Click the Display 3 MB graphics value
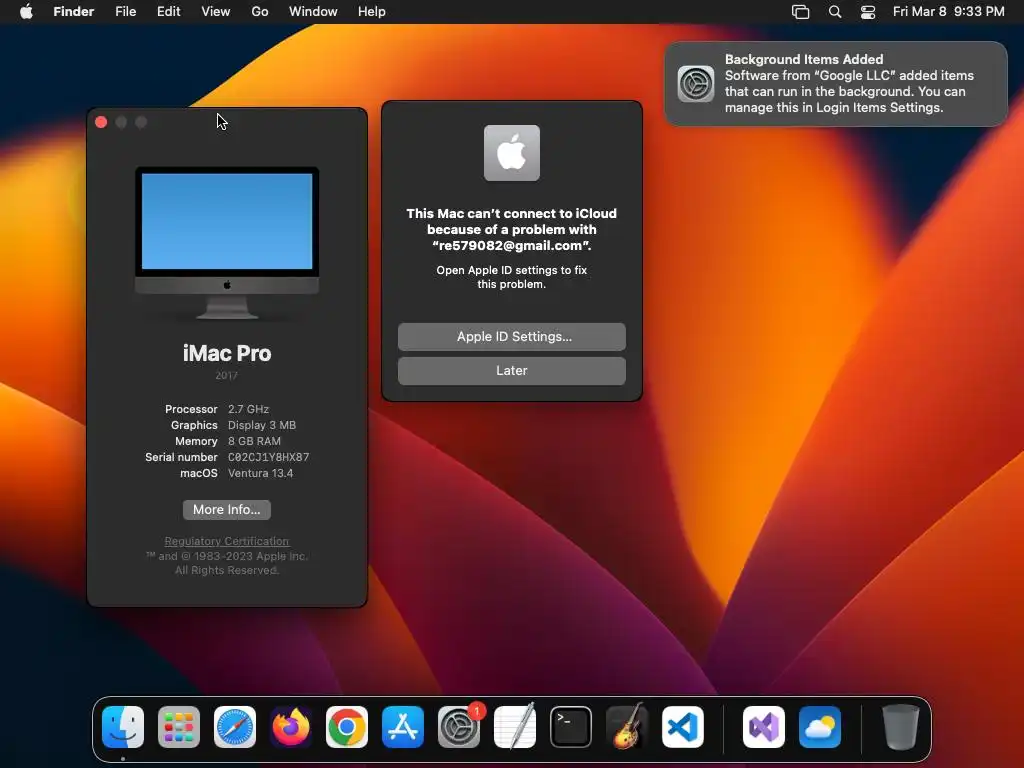This screenshot has width=1024, height=768. click(x=262, y=425)
